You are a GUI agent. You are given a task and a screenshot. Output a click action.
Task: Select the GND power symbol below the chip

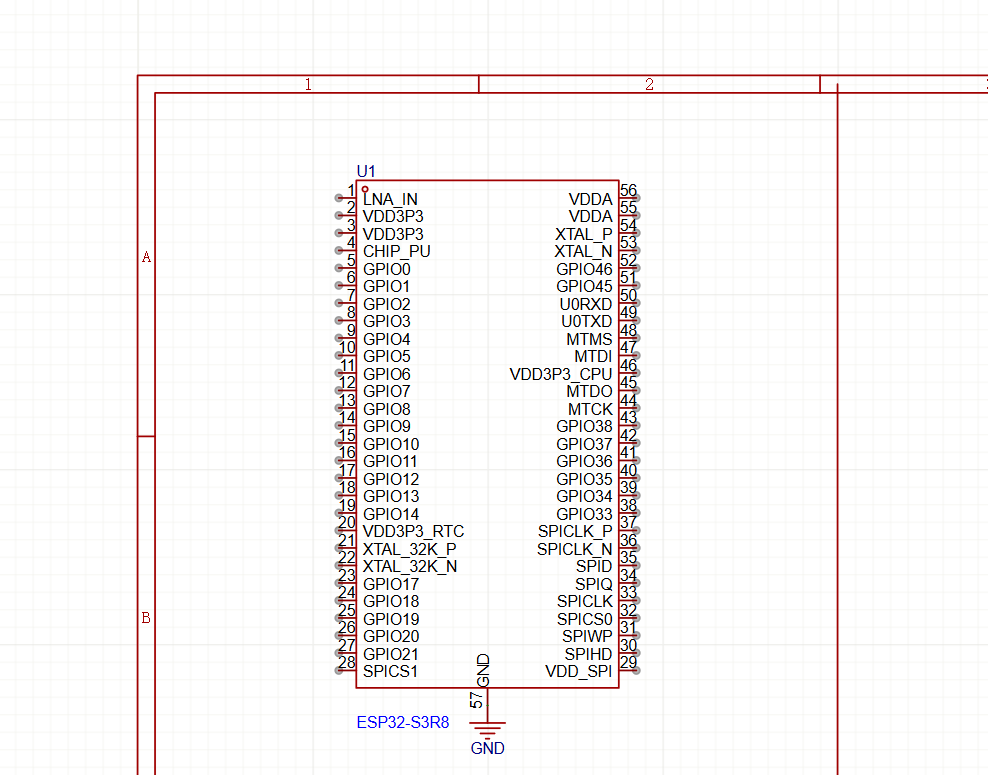[488, 731]
